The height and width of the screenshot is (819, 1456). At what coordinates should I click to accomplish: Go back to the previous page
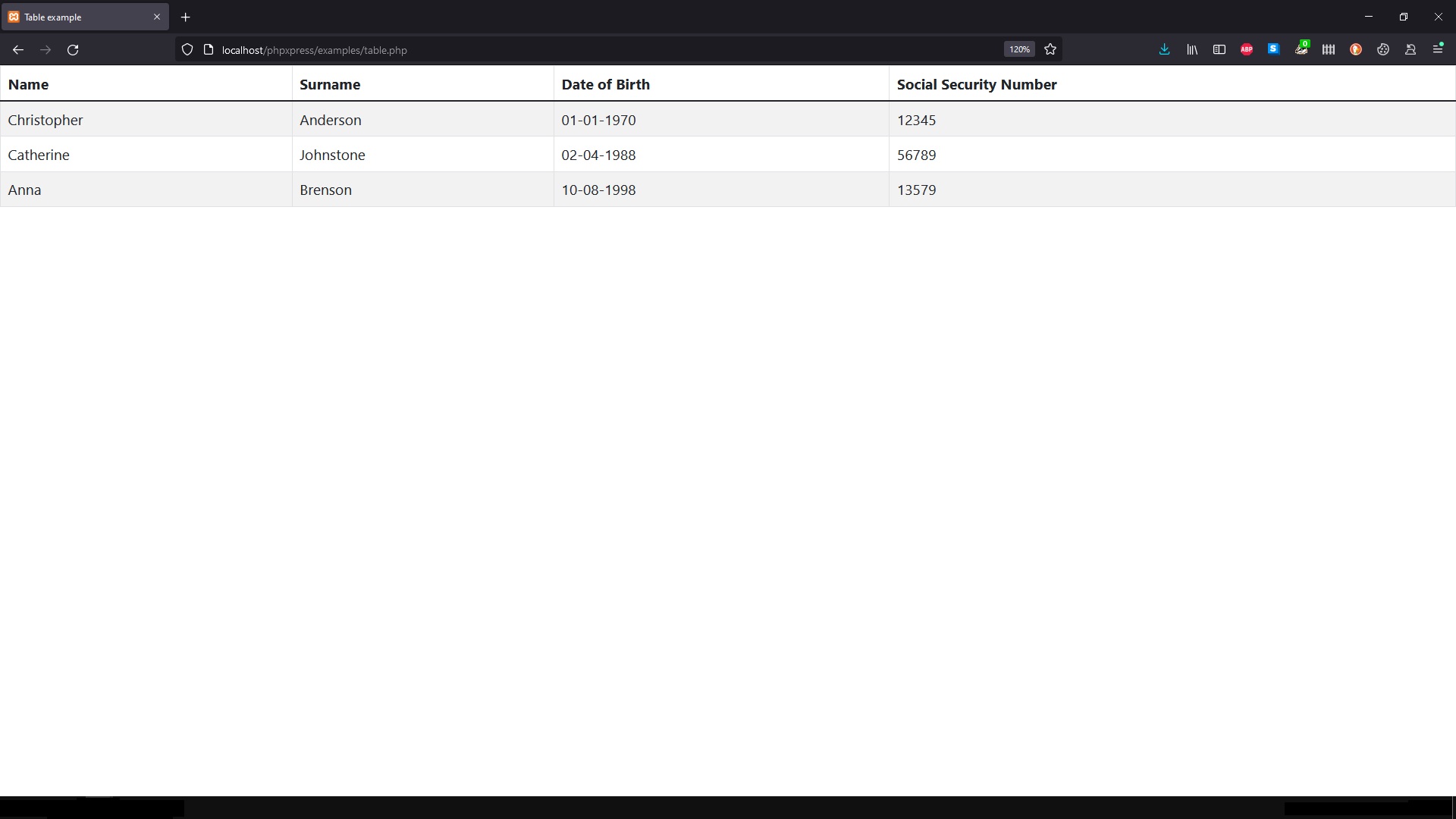pyautogui.click(x=18, y=50)
